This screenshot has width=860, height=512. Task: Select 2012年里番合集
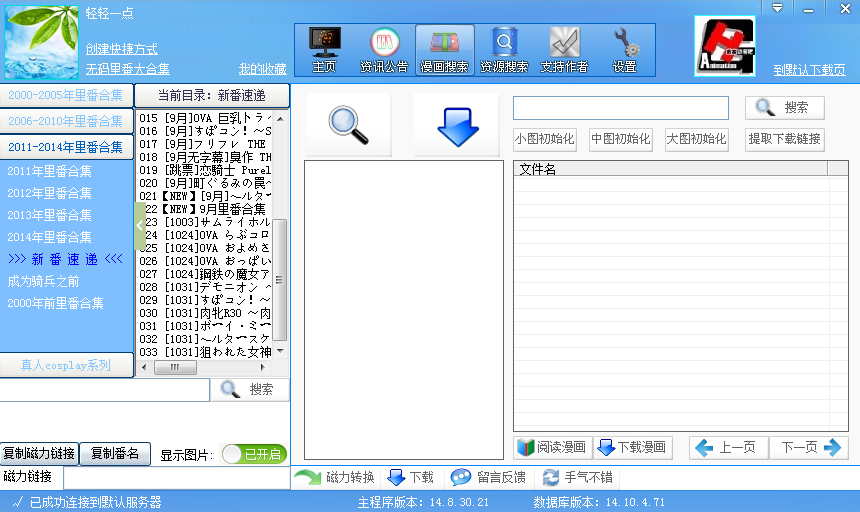coord(49,193)
